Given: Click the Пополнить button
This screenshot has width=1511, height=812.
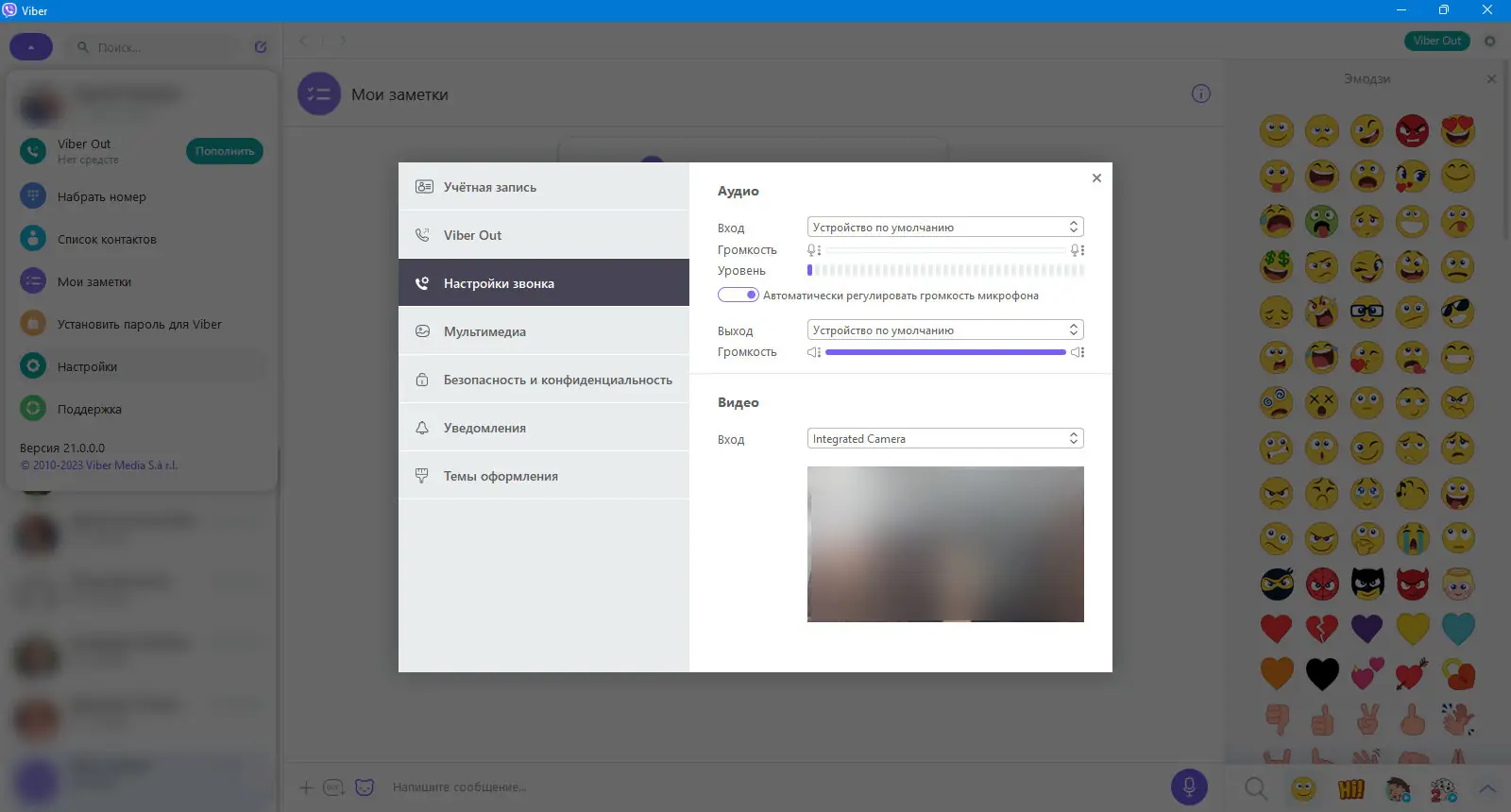Looking at the screenshot, I should click(x=225, y=151).
